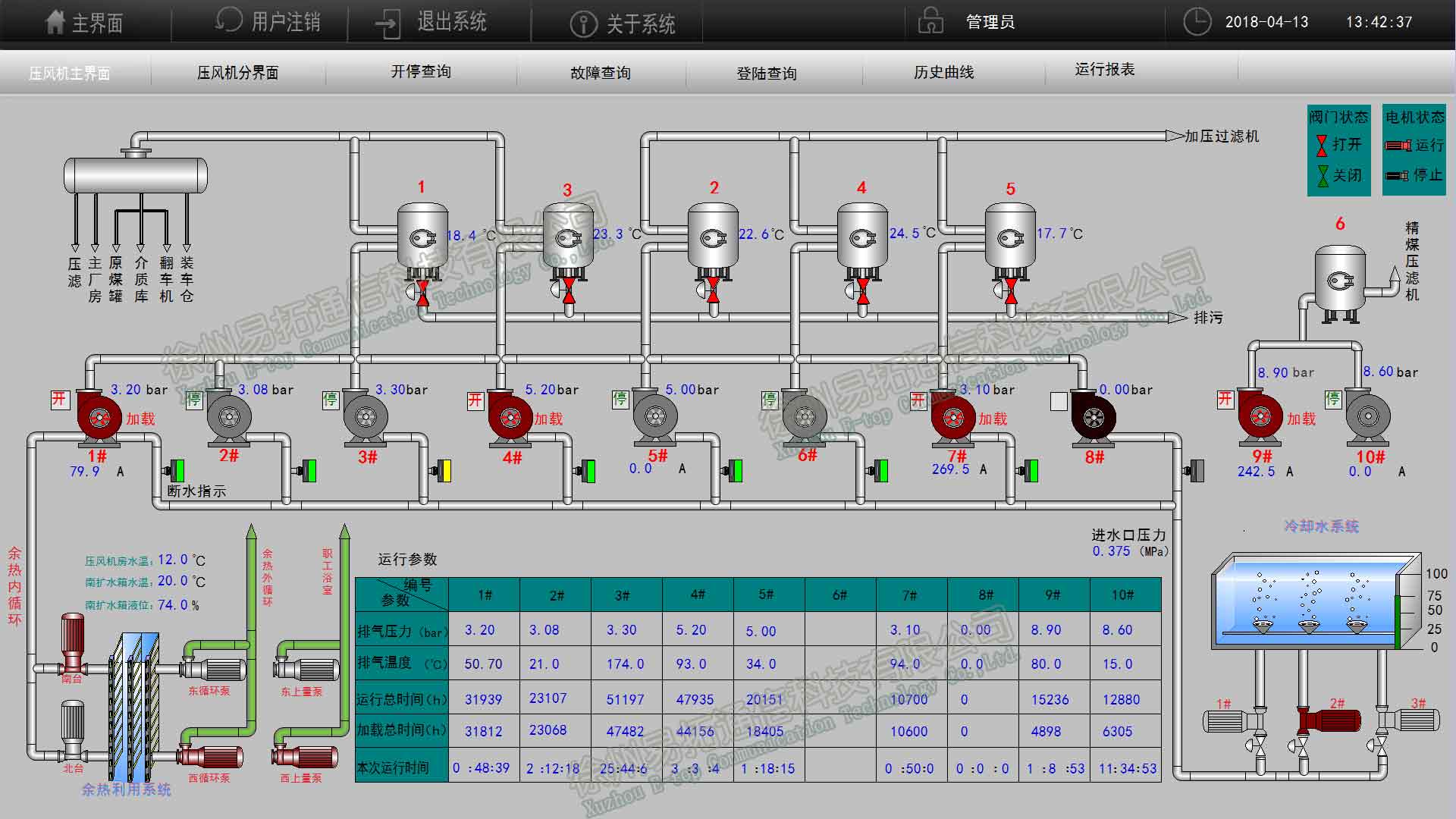Open the 故障查询 tab

tap(600, 73)
